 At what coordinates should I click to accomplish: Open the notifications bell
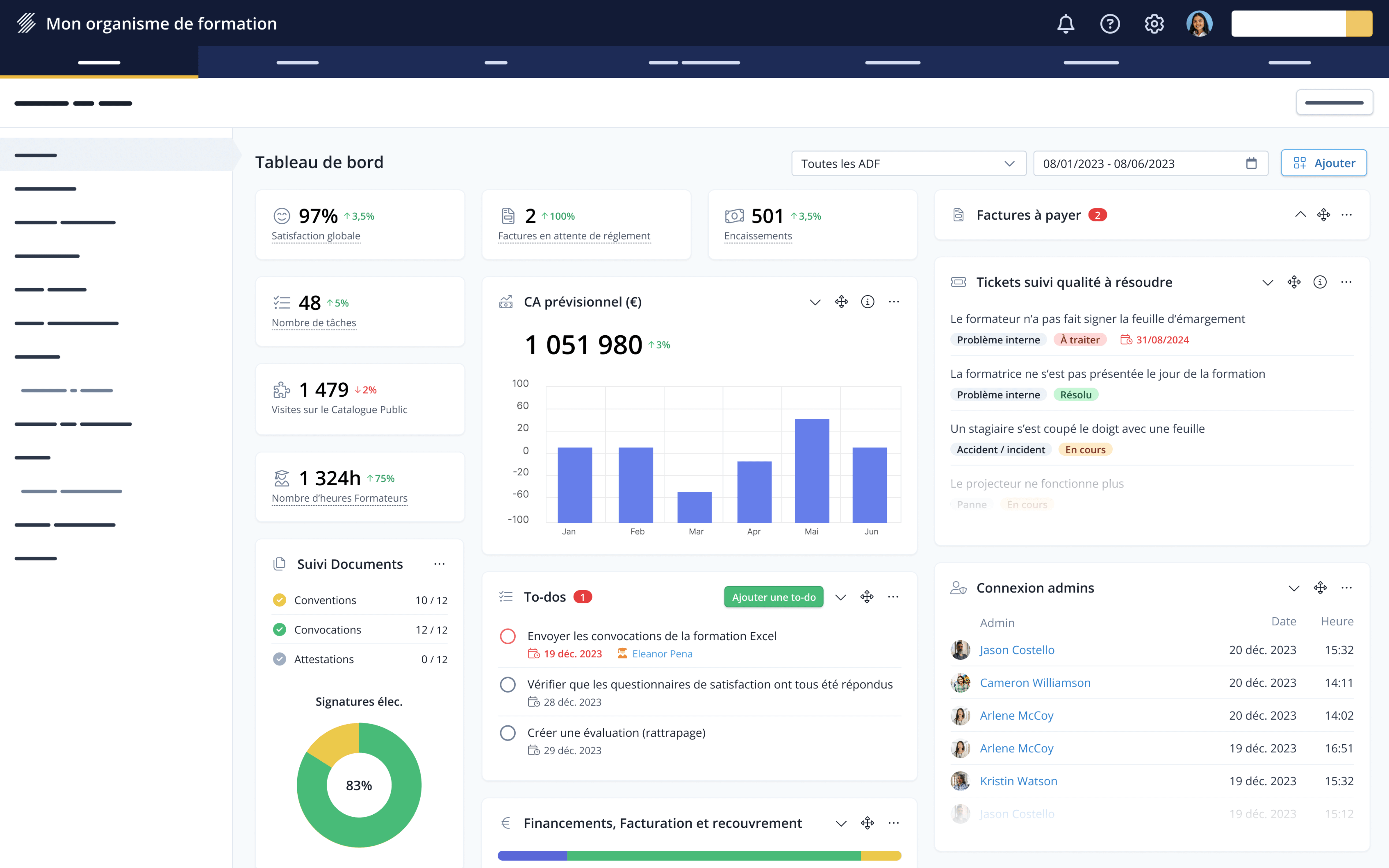point(1065,24)
